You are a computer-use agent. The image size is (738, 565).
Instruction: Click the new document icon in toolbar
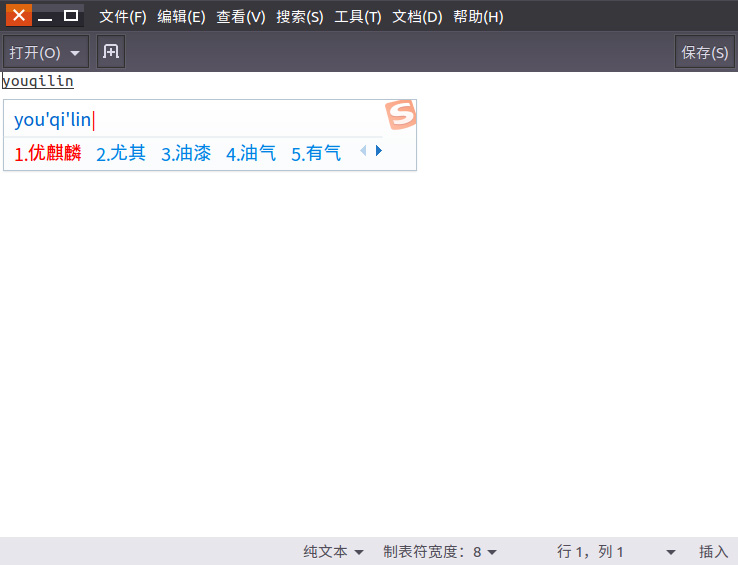(111, 51)
